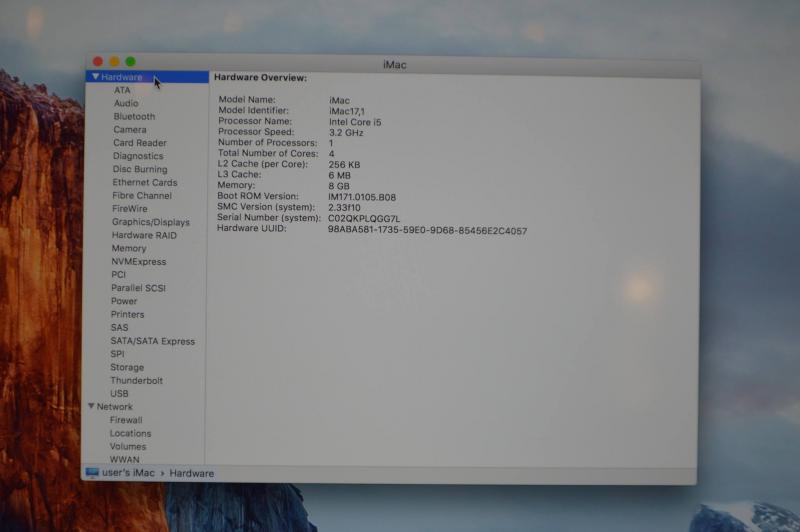Click the Hardware Overview heading
Image resolution: width=800 pixels, height=532 pixels.
point(260,78)
